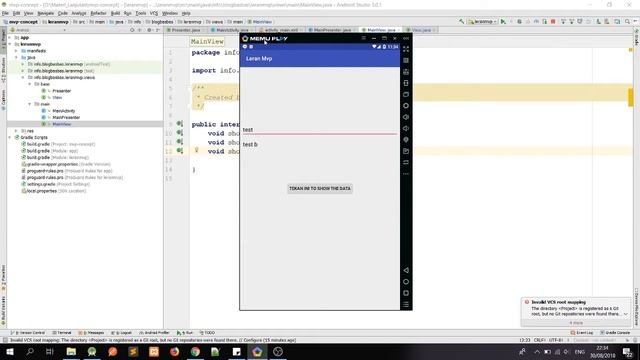Click the Make Project hammer icon
The height and width of the screenshot is (360, 640).
(x=461, y=22)
